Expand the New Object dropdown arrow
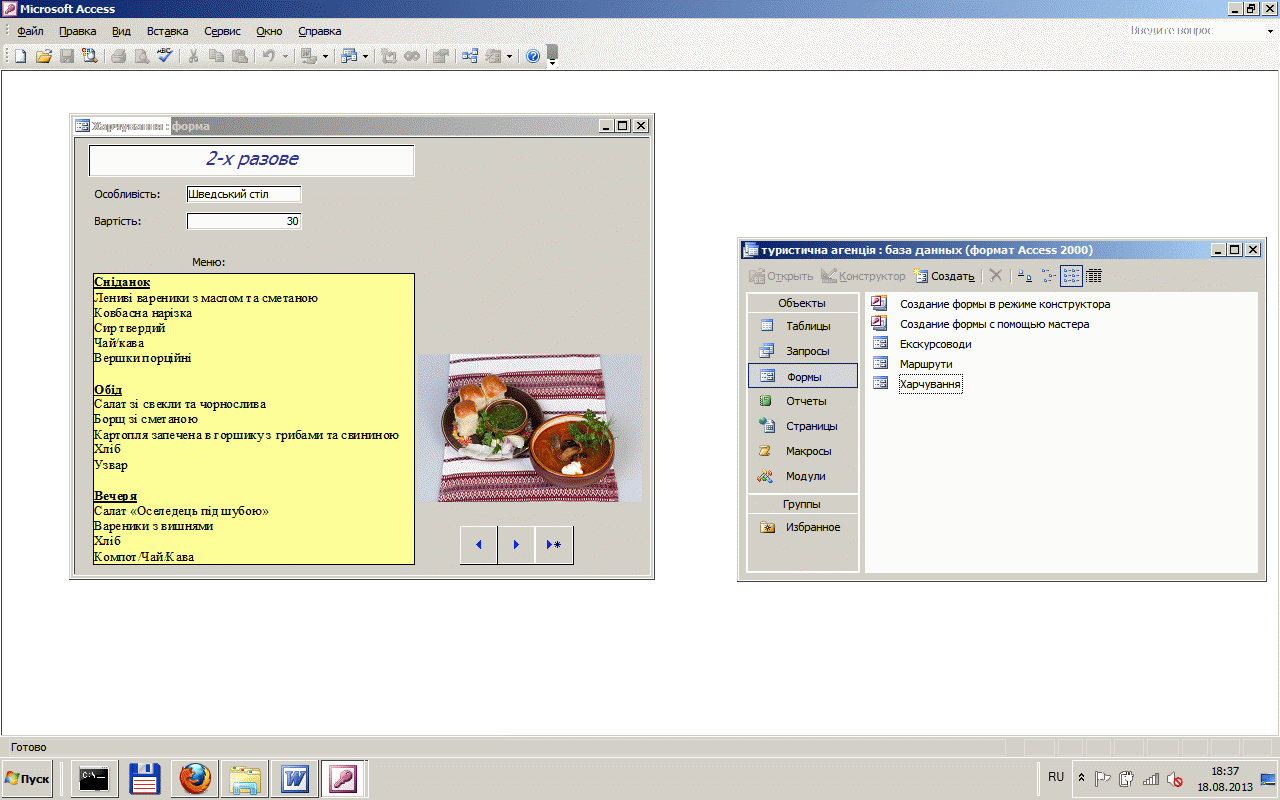This screenshot has height=800, width=1280. tap(509, 56)
